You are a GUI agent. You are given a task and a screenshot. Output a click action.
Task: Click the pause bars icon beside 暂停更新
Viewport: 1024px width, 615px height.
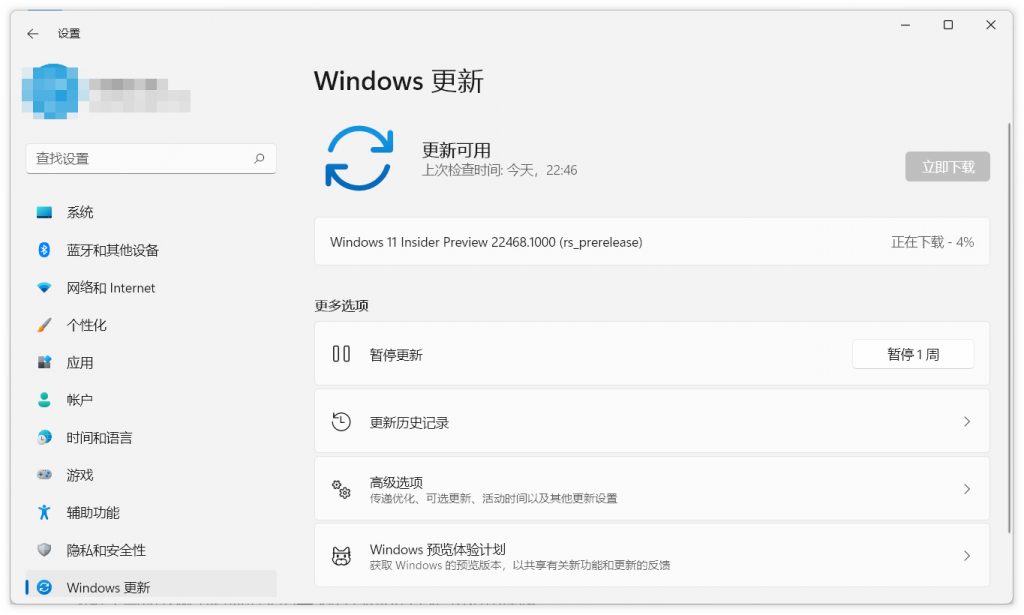click(x=341, y=354)
